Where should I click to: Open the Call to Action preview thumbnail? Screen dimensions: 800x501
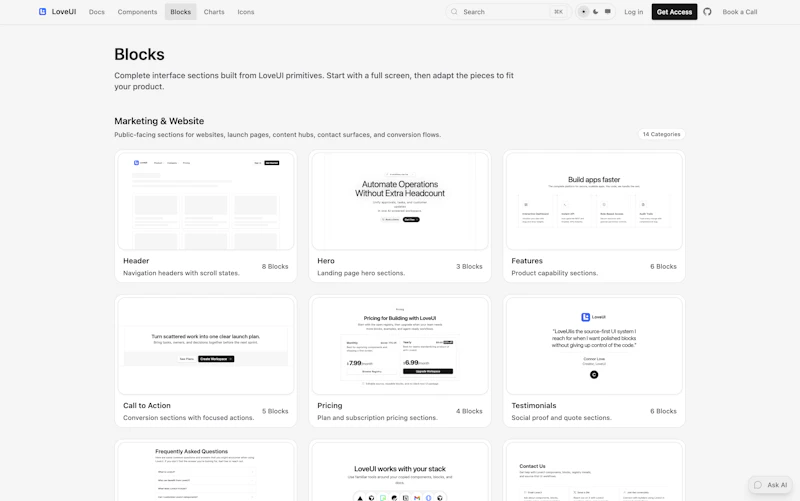pyautogui.click(x=206, y=346)
